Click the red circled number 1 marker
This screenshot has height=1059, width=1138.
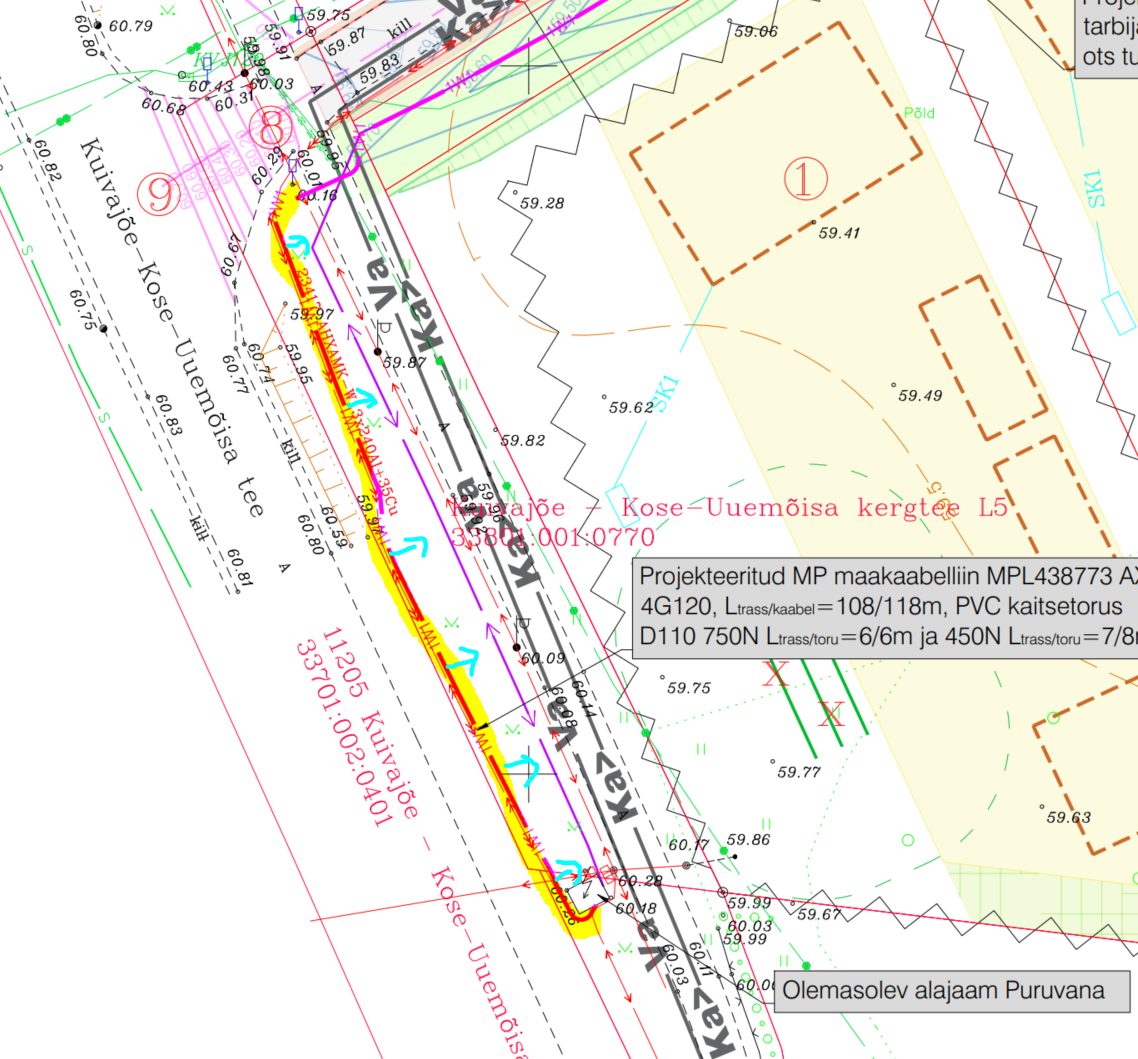[x=807, y=179]
